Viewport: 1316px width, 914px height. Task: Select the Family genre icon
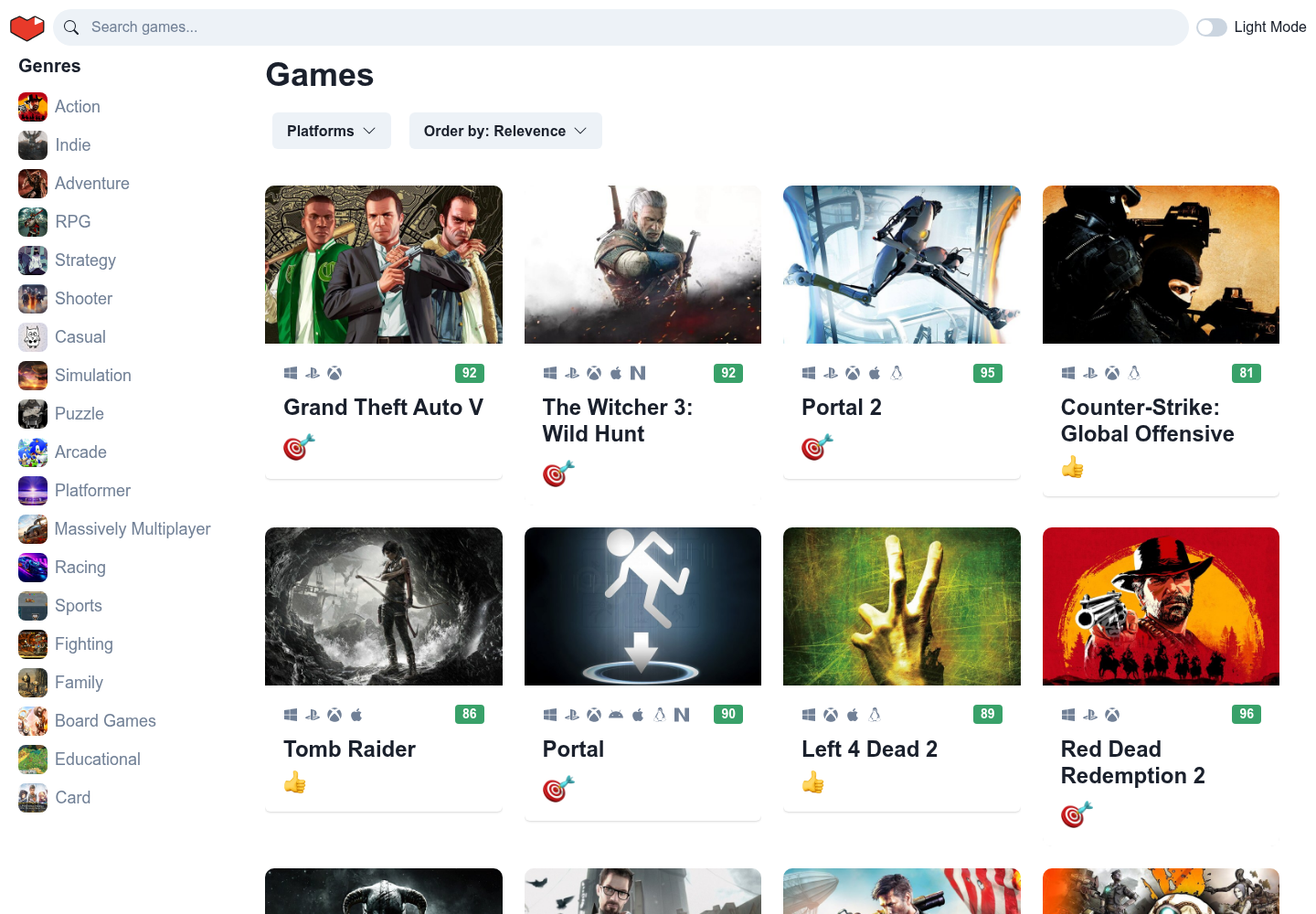tap(33, 683)
